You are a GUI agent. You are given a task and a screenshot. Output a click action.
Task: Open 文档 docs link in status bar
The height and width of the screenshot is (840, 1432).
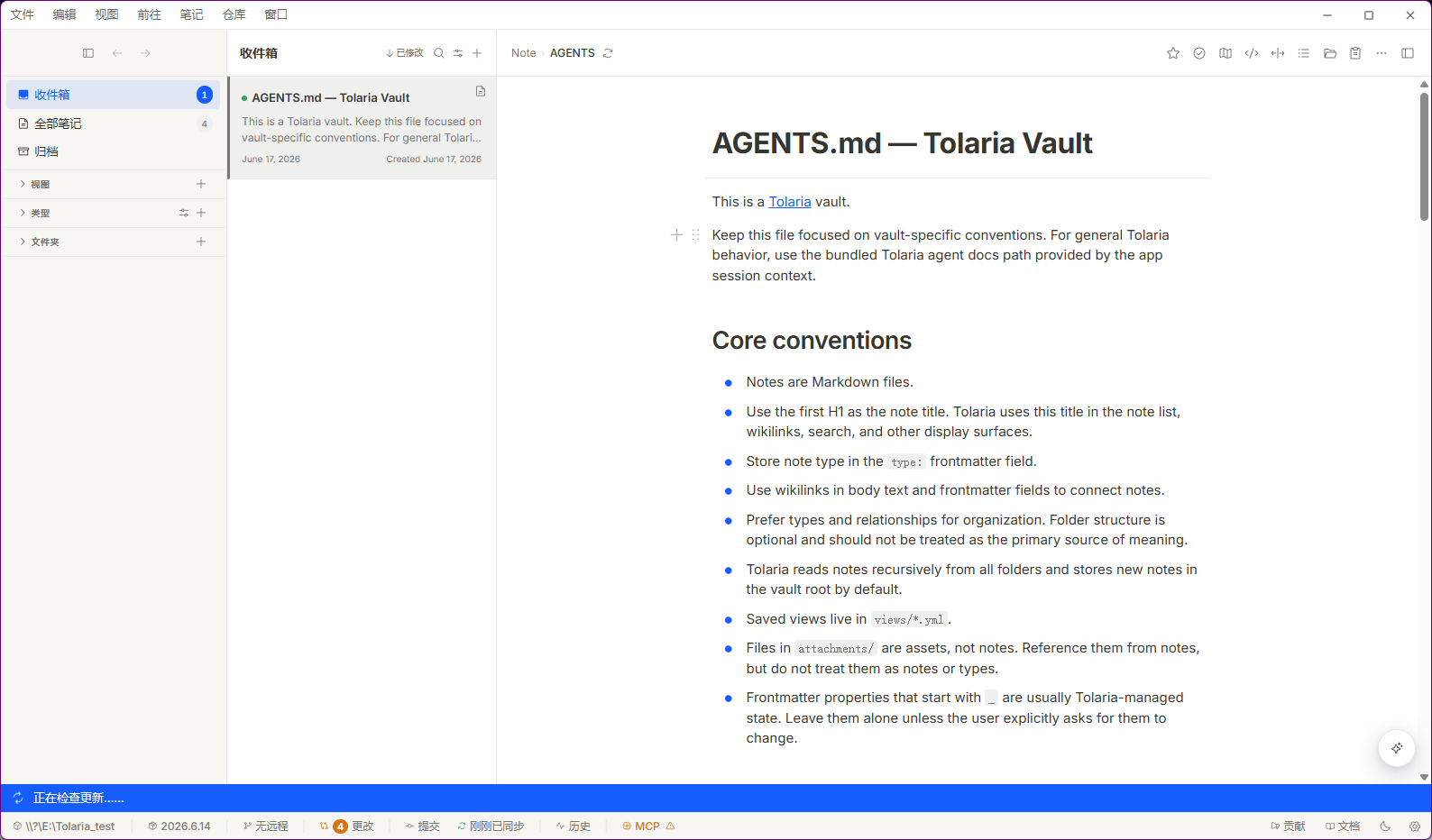(1343, 826)
